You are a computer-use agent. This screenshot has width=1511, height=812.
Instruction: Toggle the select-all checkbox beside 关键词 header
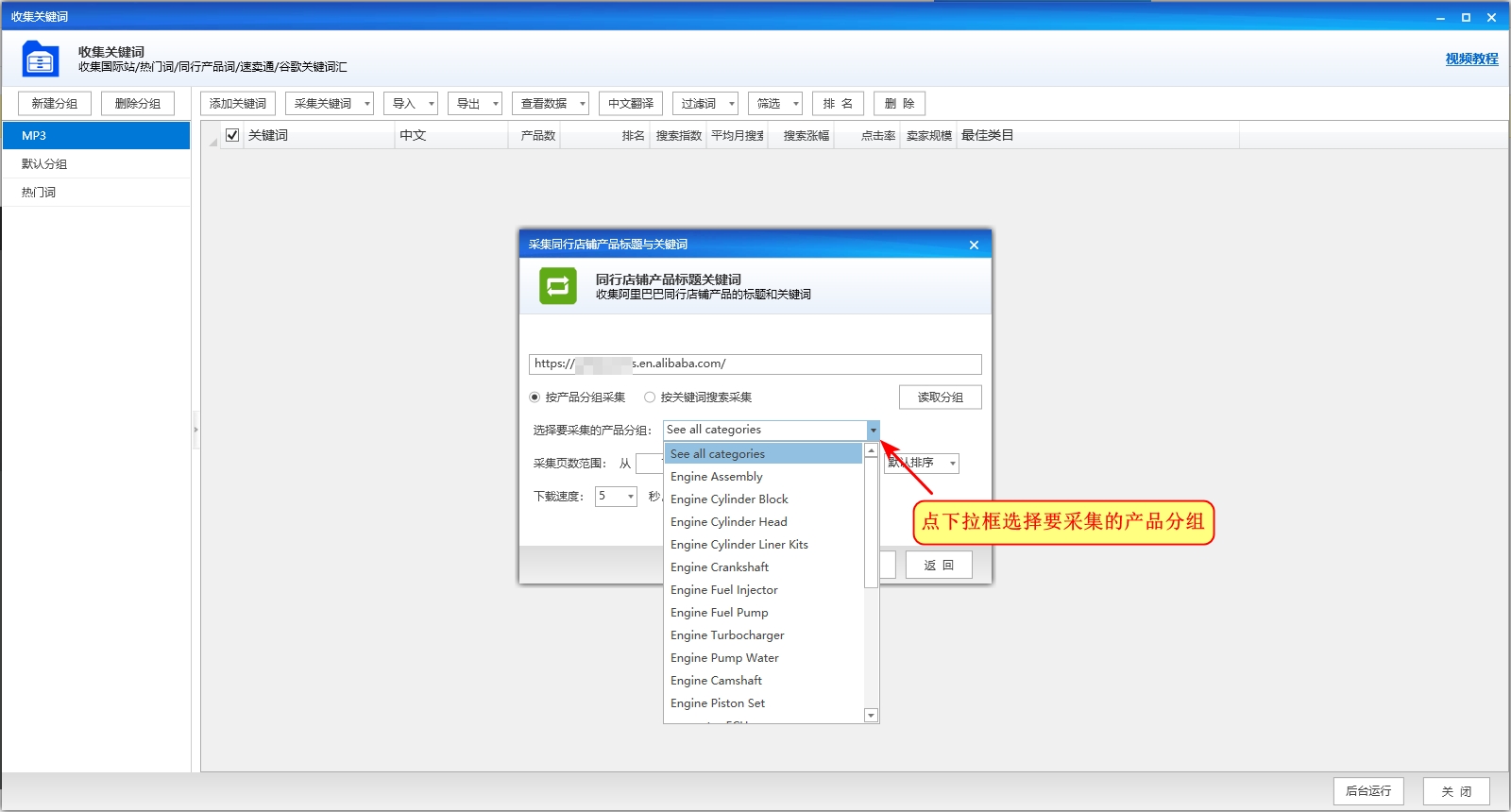[x=232, y=135]
